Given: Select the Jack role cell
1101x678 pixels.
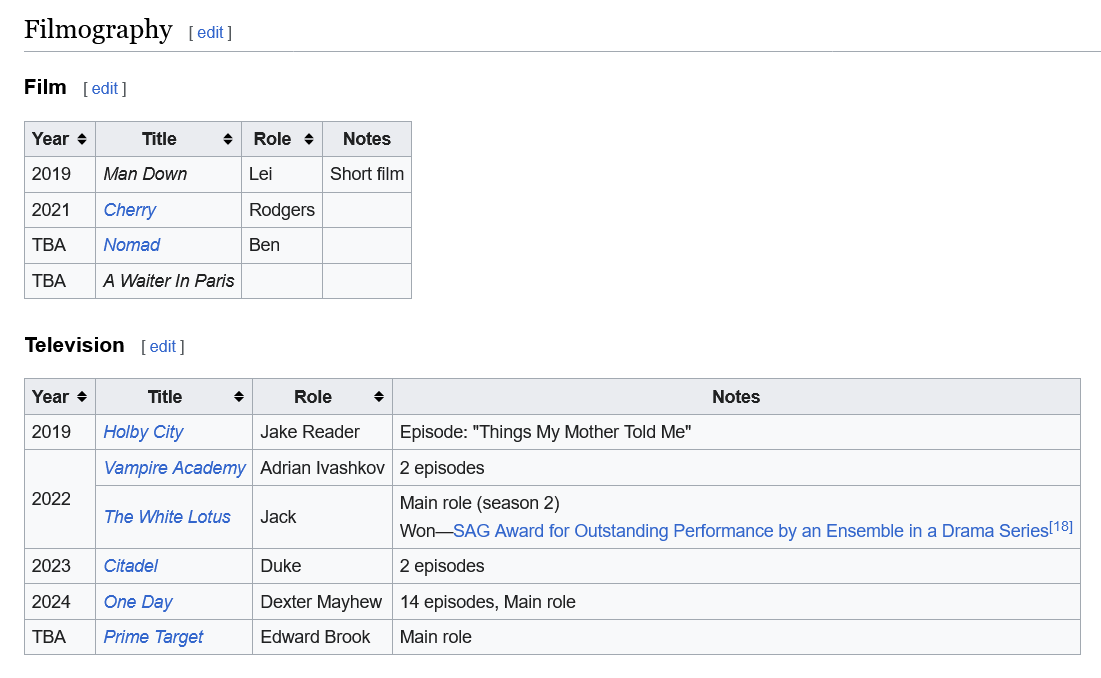Looking at the screenshot, I should pos(322,517).
